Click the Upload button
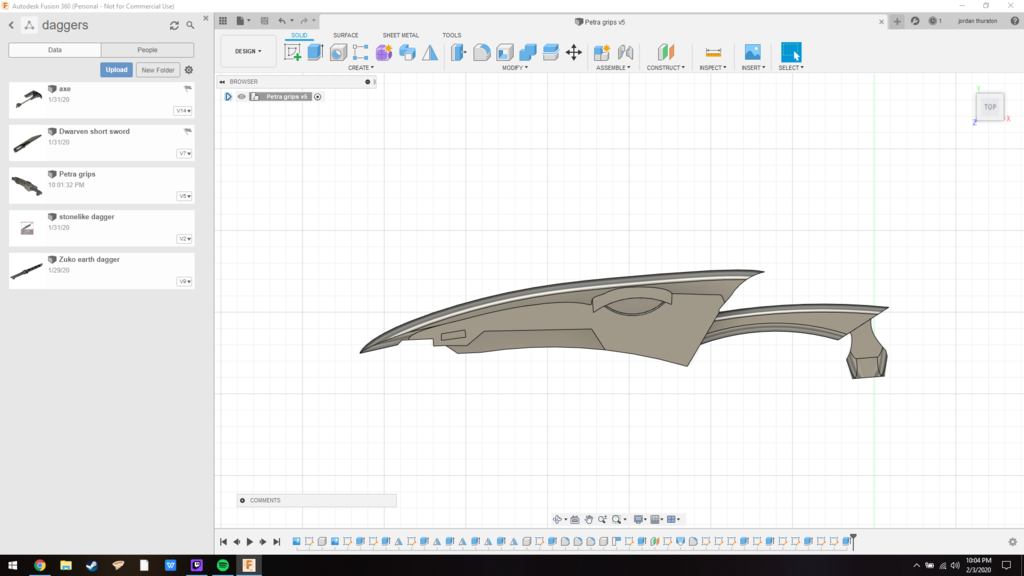The height and width of the screenshot is (576, 1024). click(x=117, y=70)
